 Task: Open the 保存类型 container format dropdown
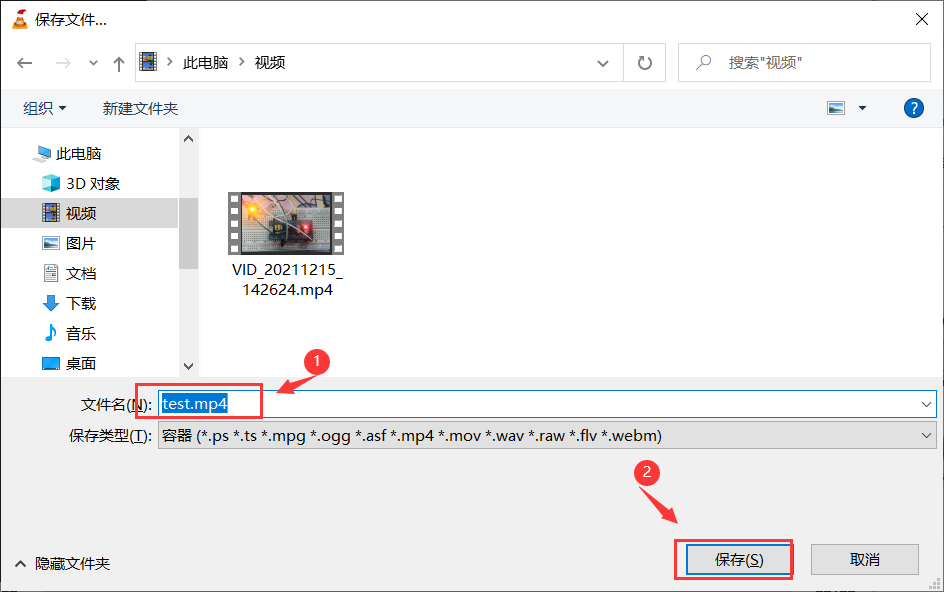point(547,435)
